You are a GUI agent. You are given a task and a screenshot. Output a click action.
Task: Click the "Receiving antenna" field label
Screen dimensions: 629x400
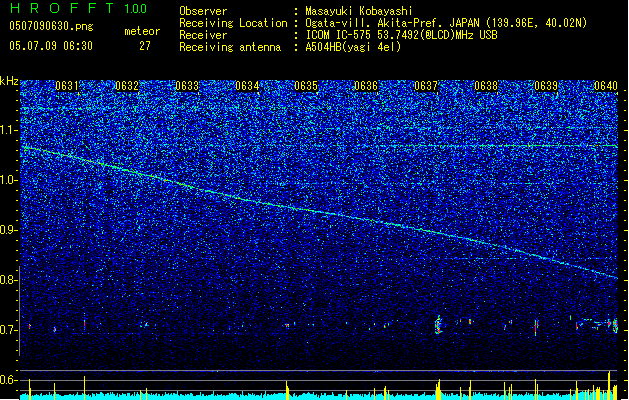[230, 47]
